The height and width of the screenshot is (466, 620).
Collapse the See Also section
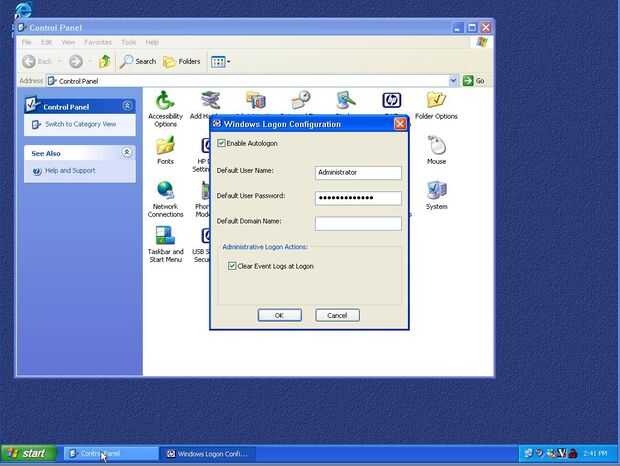click(127, 152)
